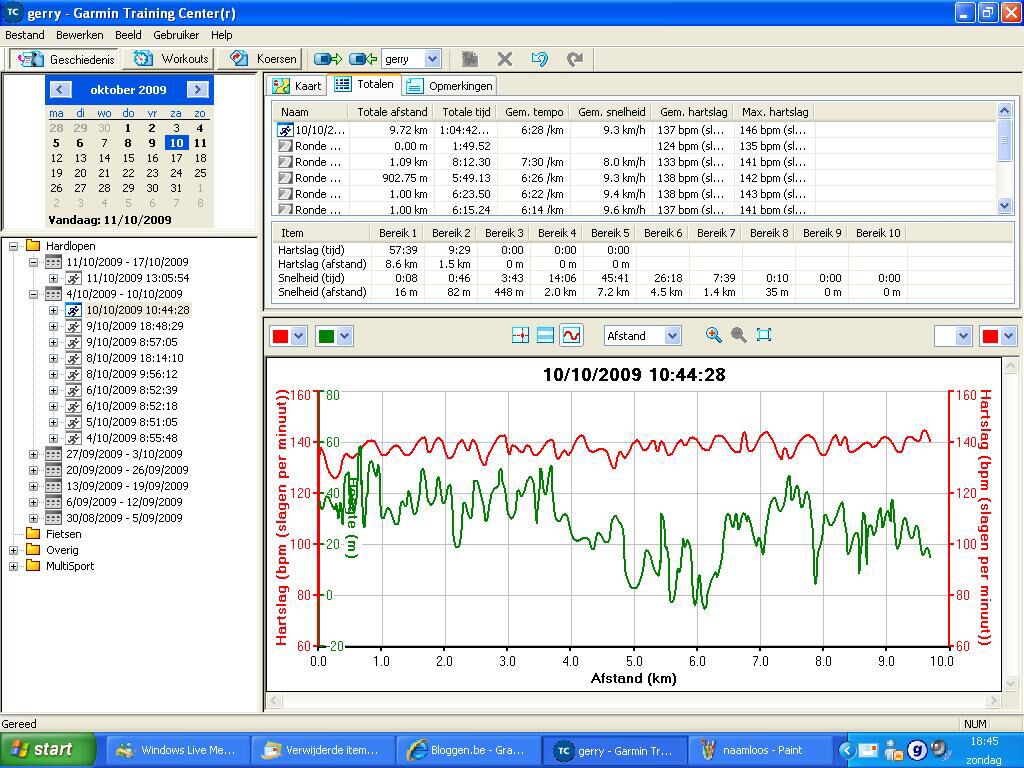
Task: Expand the Fietsen folder
Action: [63, 534]
